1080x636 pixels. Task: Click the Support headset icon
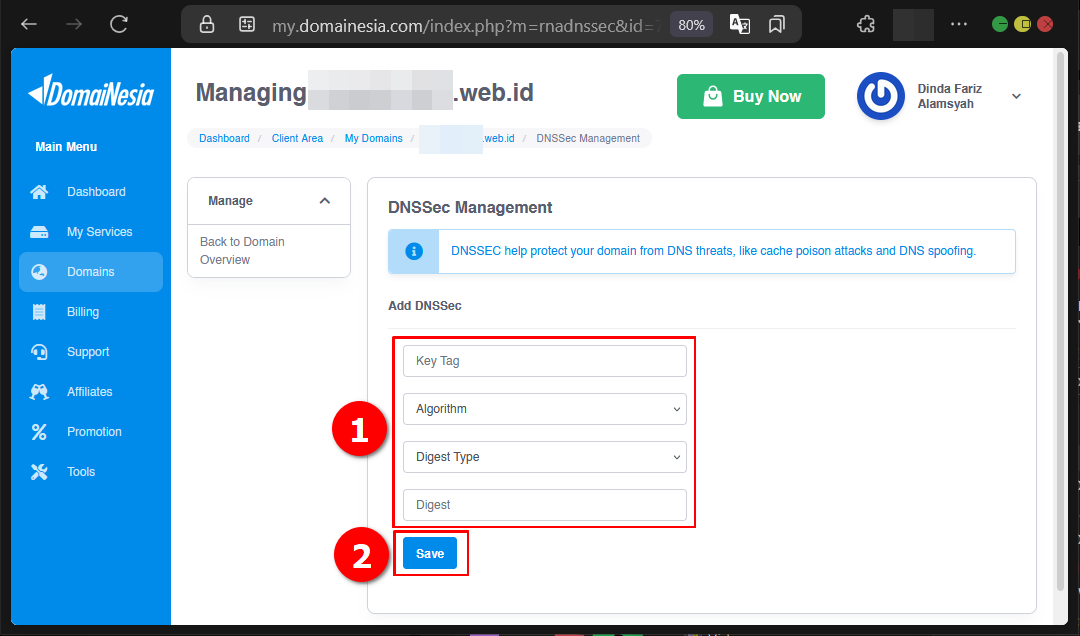coord(39,351)
